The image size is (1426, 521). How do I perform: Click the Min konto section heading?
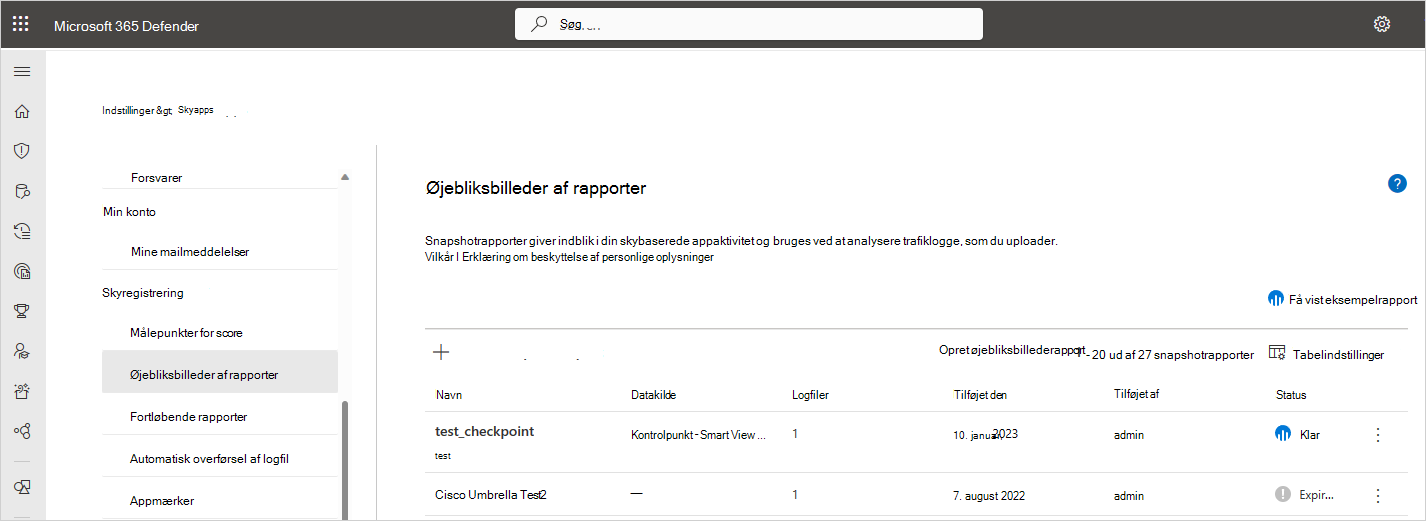point(129,212)
